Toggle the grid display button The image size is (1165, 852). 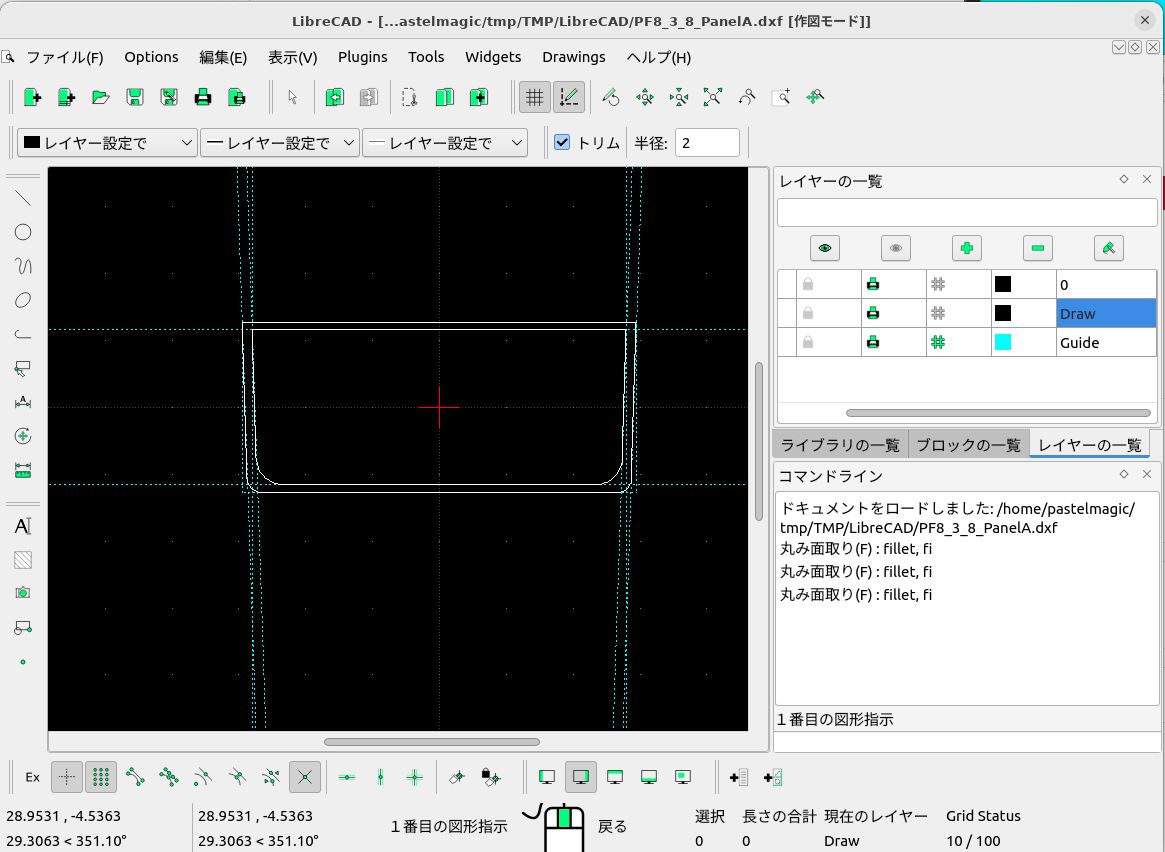point(534,97)
